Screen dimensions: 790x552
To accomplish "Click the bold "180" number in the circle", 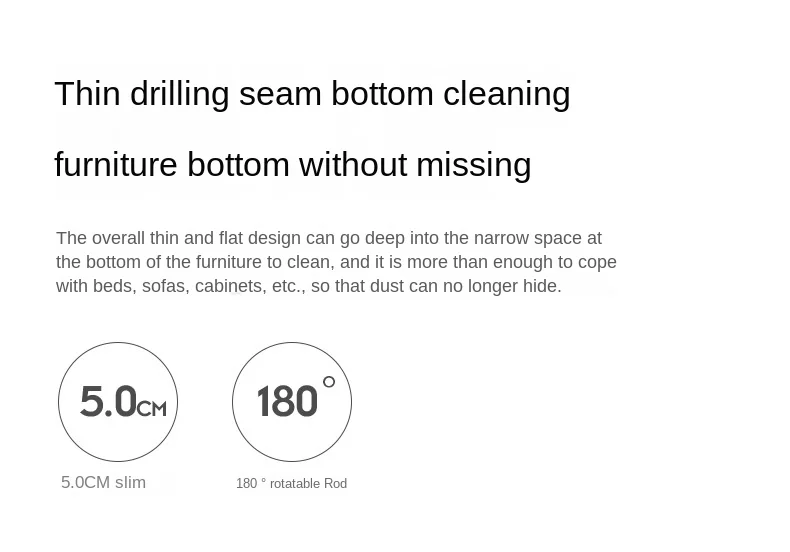I will pyautogui.click(x=287, y=401).
